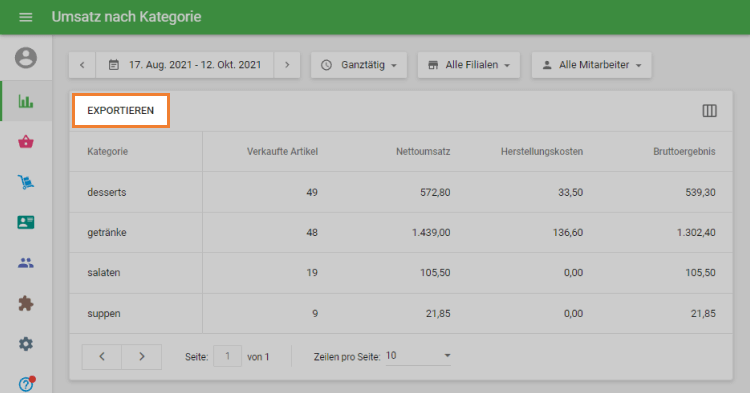Expand the Alle Mitarbeiter dropdown
Image resolution: width=750 pixels, height=393 pixels.
pyautogui.click(x=592, y=65)
